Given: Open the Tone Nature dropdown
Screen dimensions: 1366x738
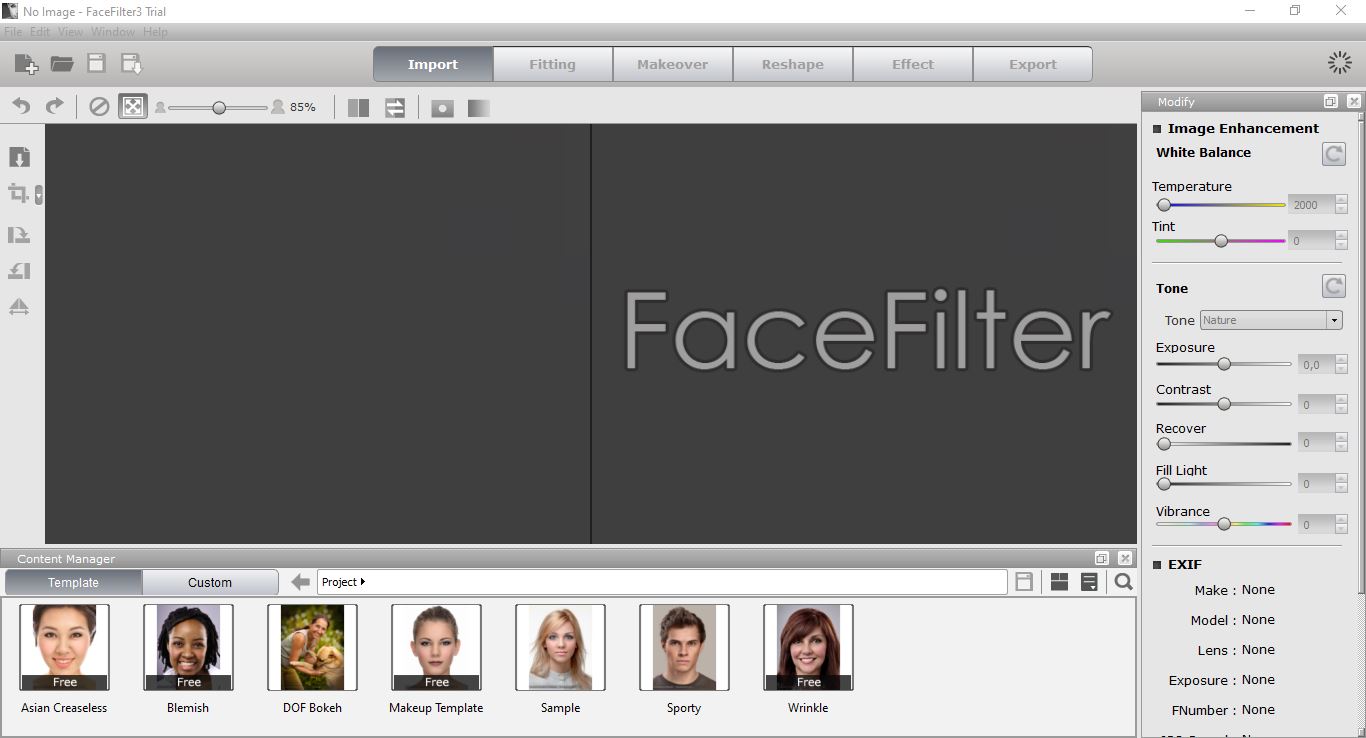Looking at the screenshot, I should pos(1270,320).
